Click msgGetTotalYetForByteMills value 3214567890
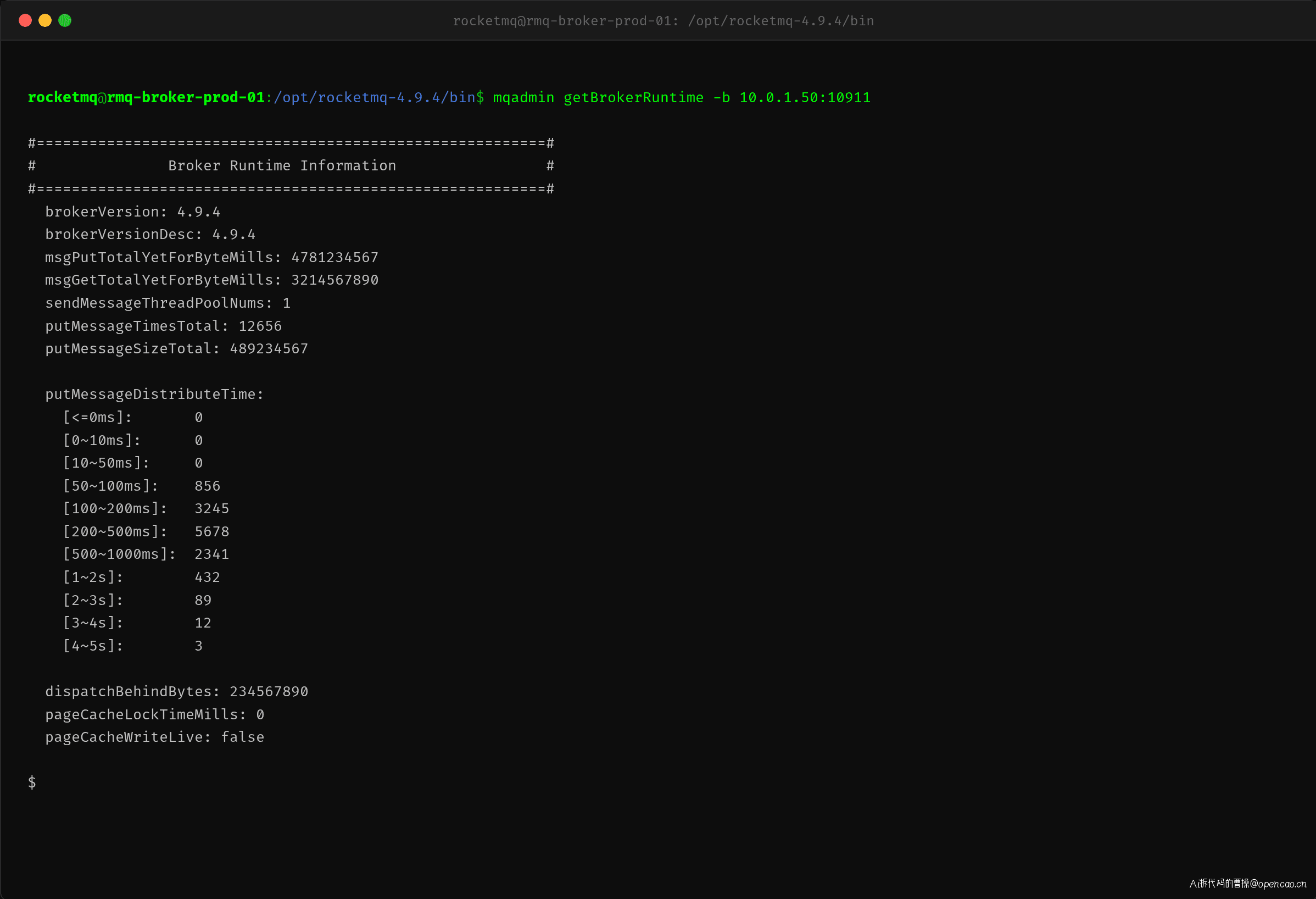1316x899 pixels. pyautogui.click(x=334, y=280)
